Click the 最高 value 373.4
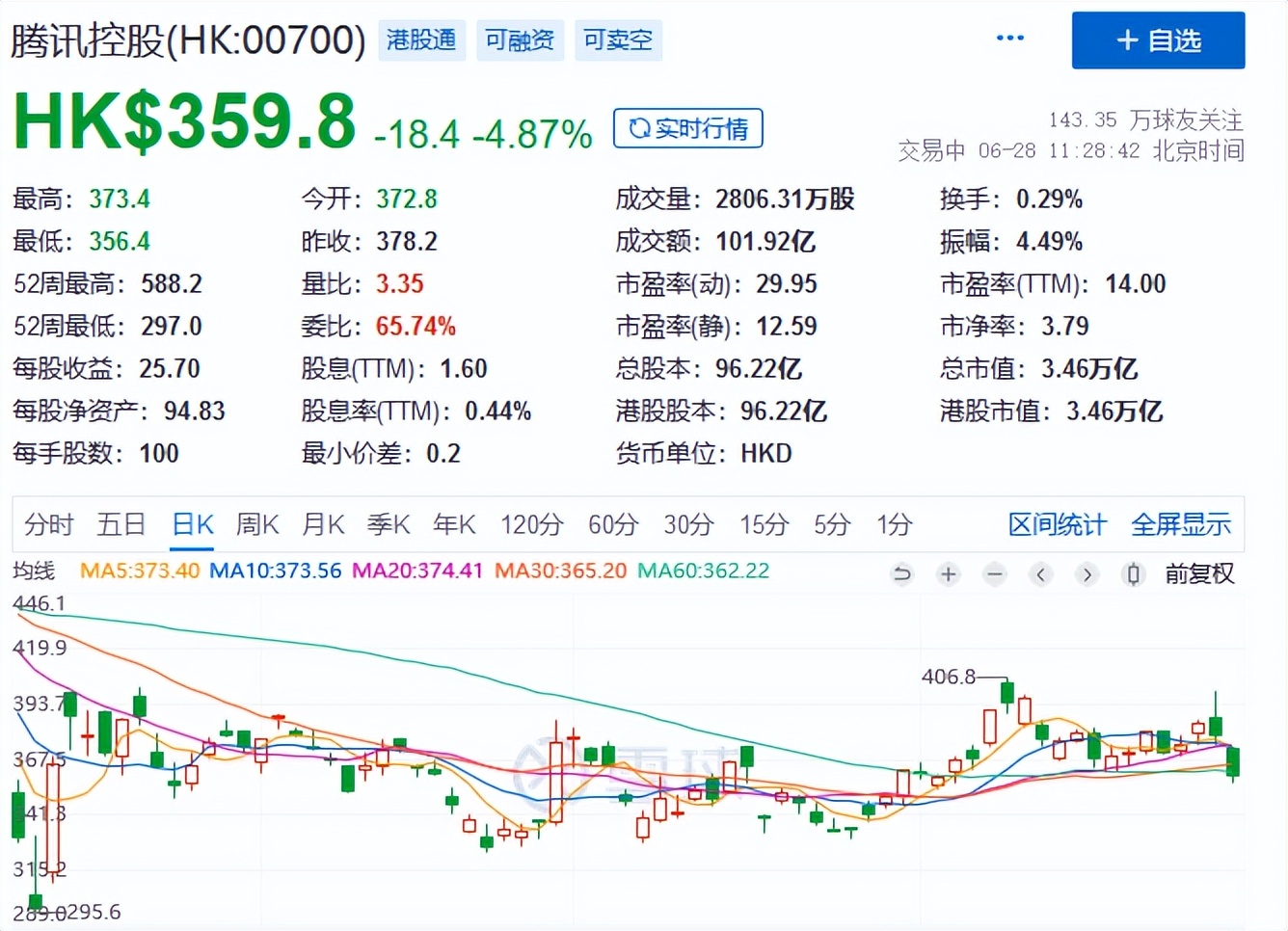 [120, 199]
